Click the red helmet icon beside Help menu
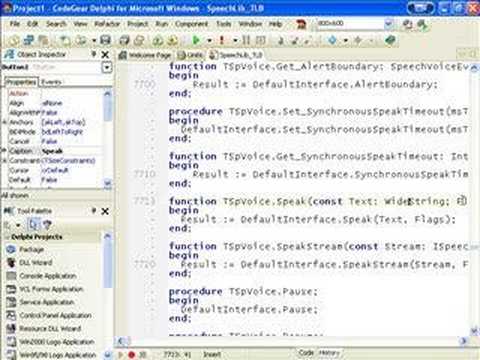 tap(301, 24)
